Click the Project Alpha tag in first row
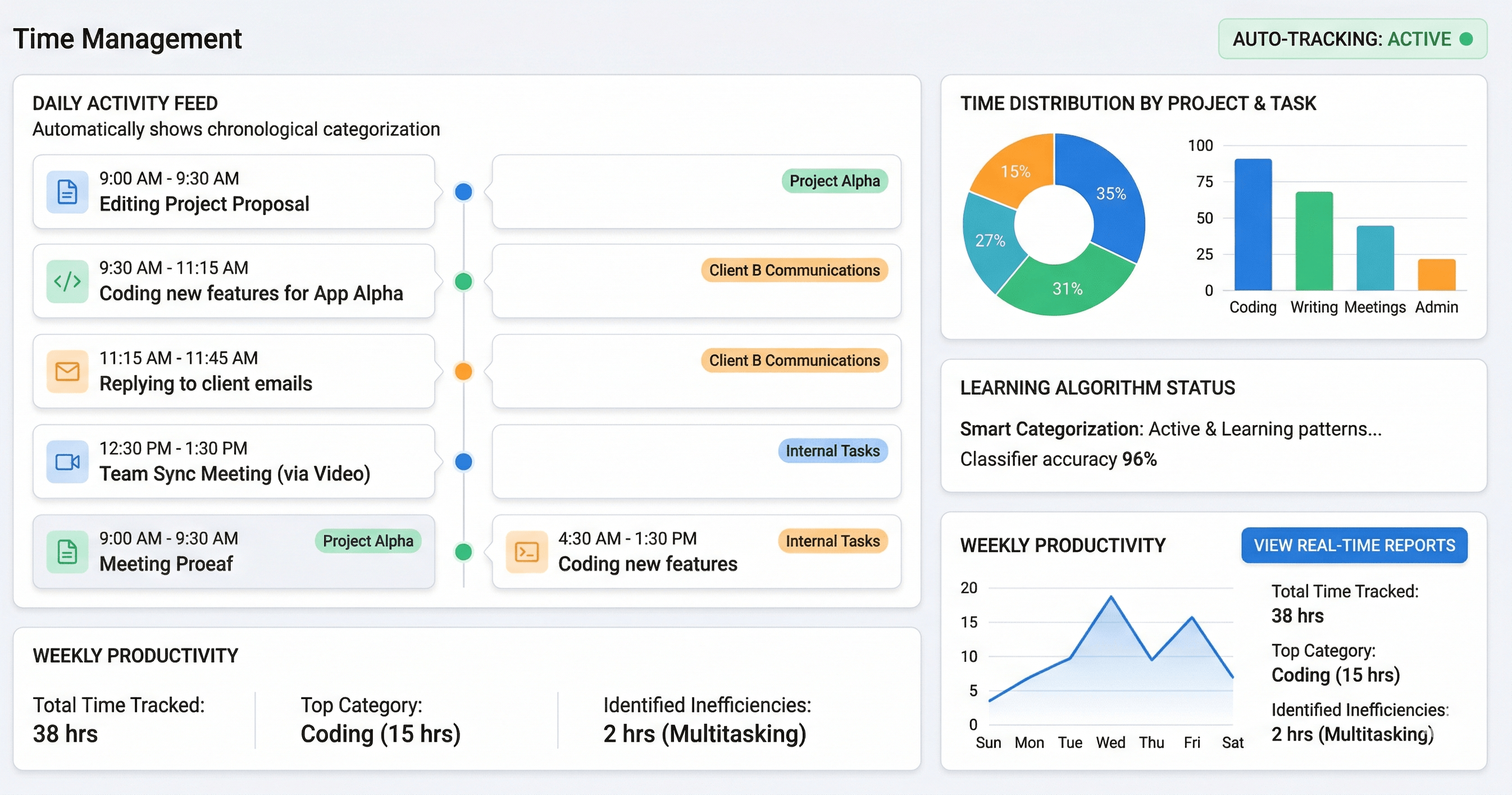This screenshot has height=795, width=1512. click(834, 181)
